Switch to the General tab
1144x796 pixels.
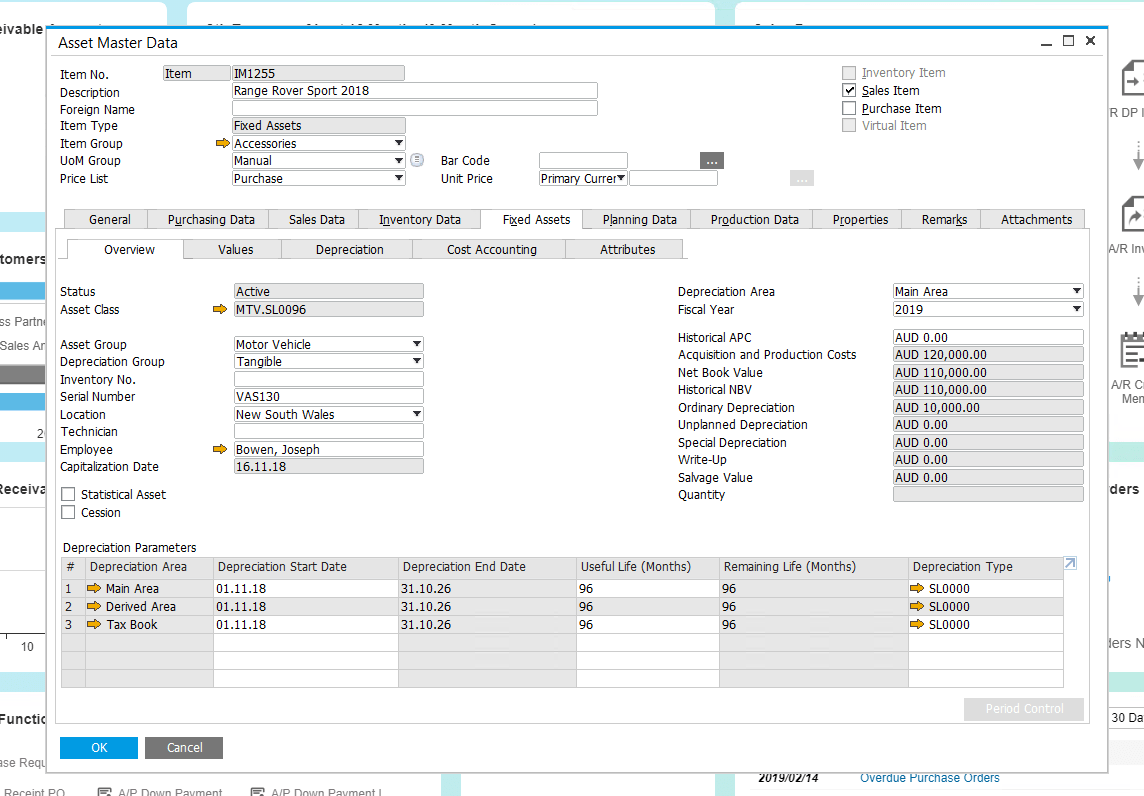point(109,220)
